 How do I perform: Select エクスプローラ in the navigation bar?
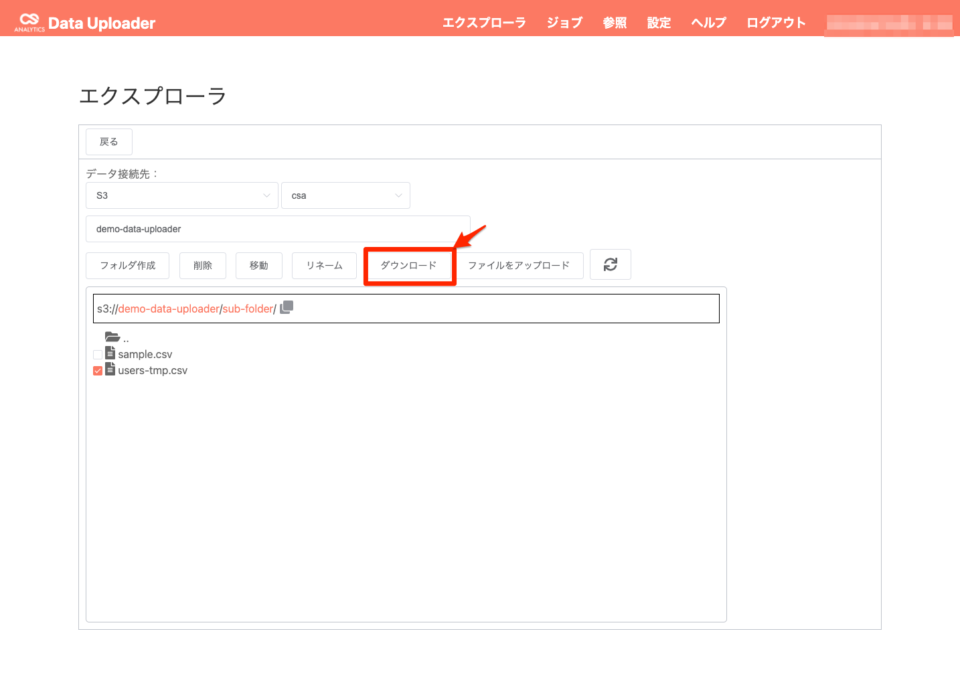point(486,22)
